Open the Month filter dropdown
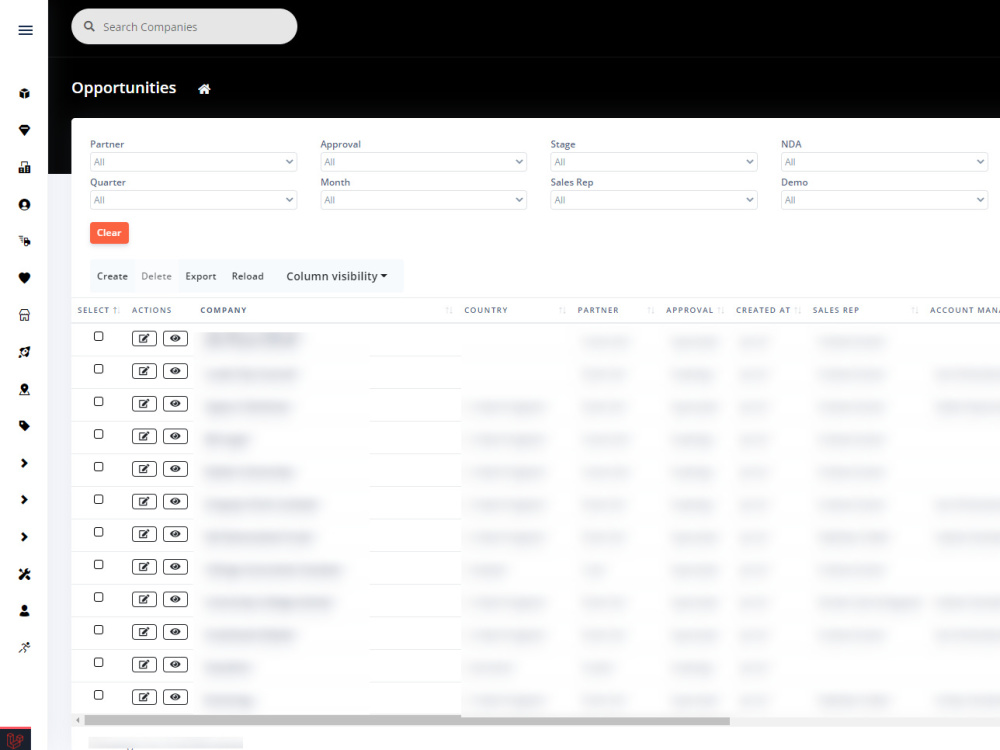 pyautogui.click(x=423, y=200)
